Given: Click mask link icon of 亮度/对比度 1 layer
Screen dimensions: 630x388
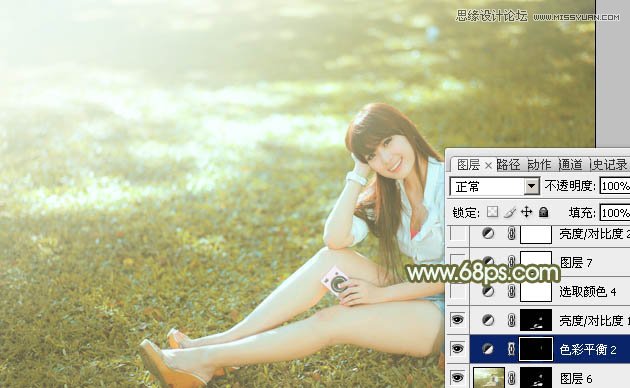Looking at the screenshot, I should [x=511, y=320].
